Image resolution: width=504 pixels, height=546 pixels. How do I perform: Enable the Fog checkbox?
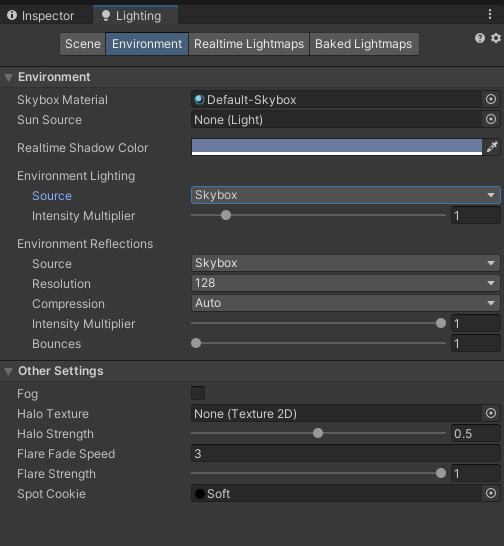tap(198, 393)
